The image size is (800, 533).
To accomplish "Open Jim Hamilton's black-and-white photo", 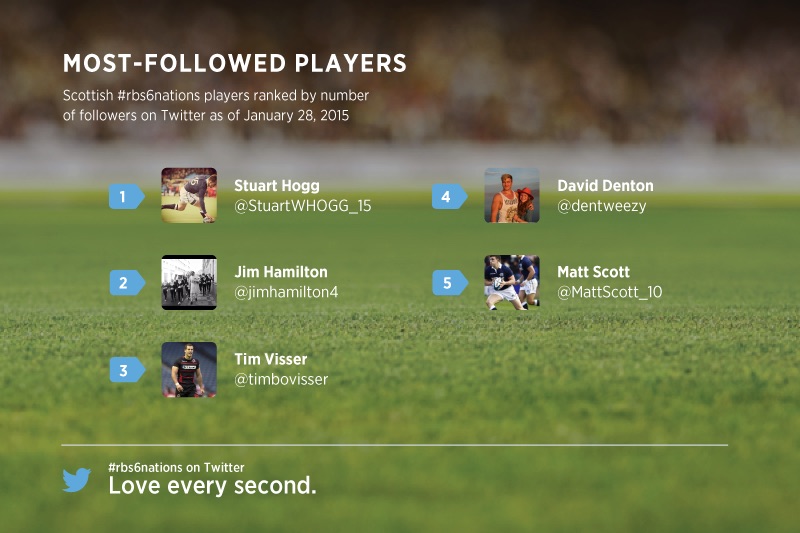I will tap(189, 282).
